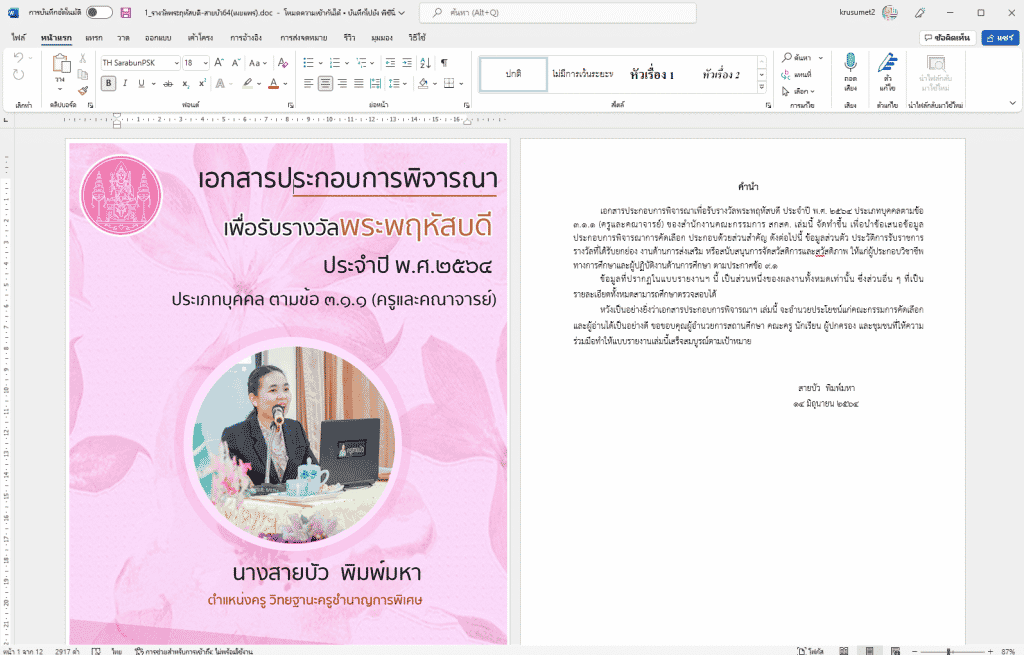
Task: Open the underline style dropdown arrow
Action: pyautogui.click(x=153, y=84)
